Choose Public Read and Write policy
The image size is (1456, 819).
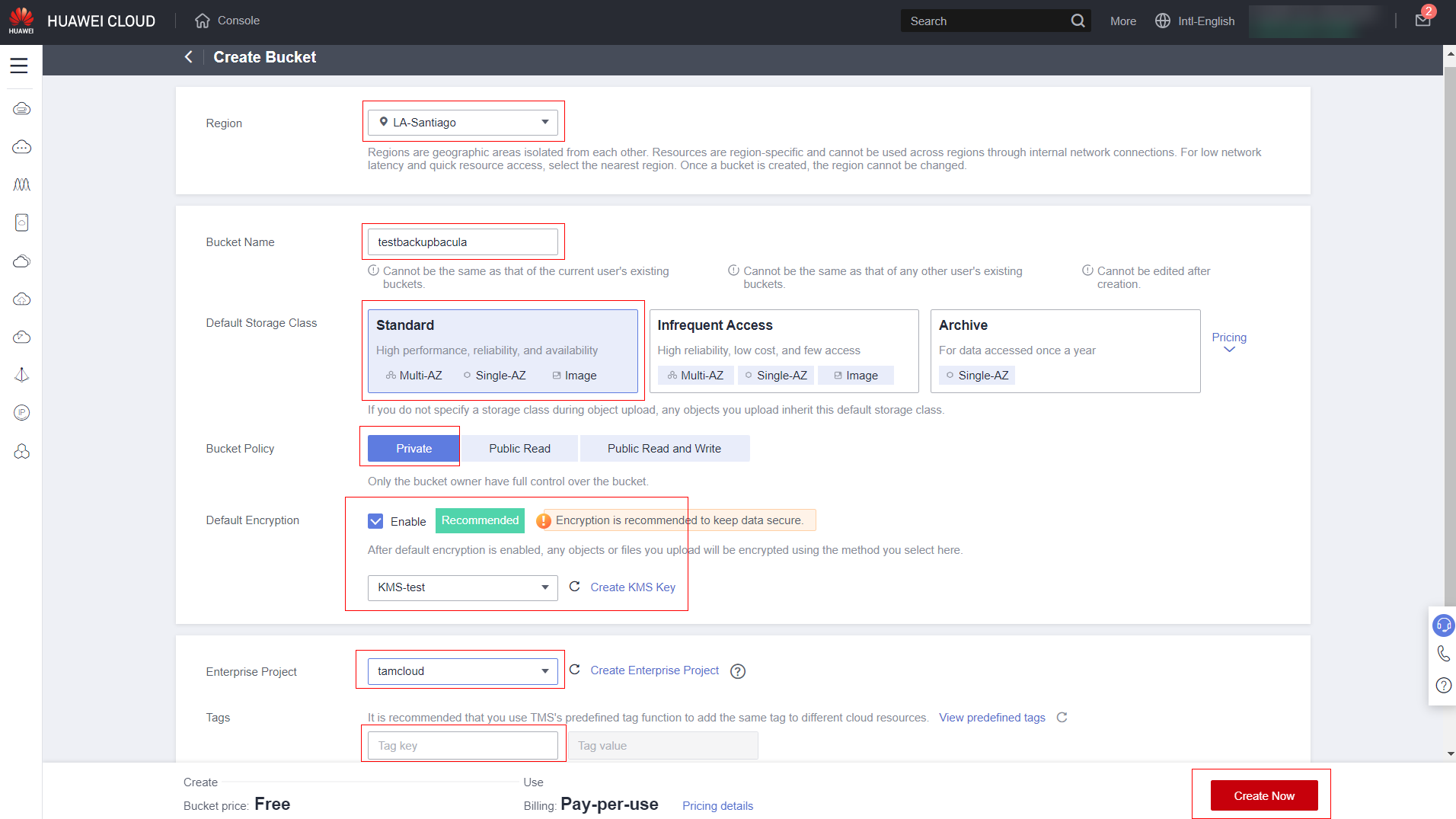click(x=664, y=449)
